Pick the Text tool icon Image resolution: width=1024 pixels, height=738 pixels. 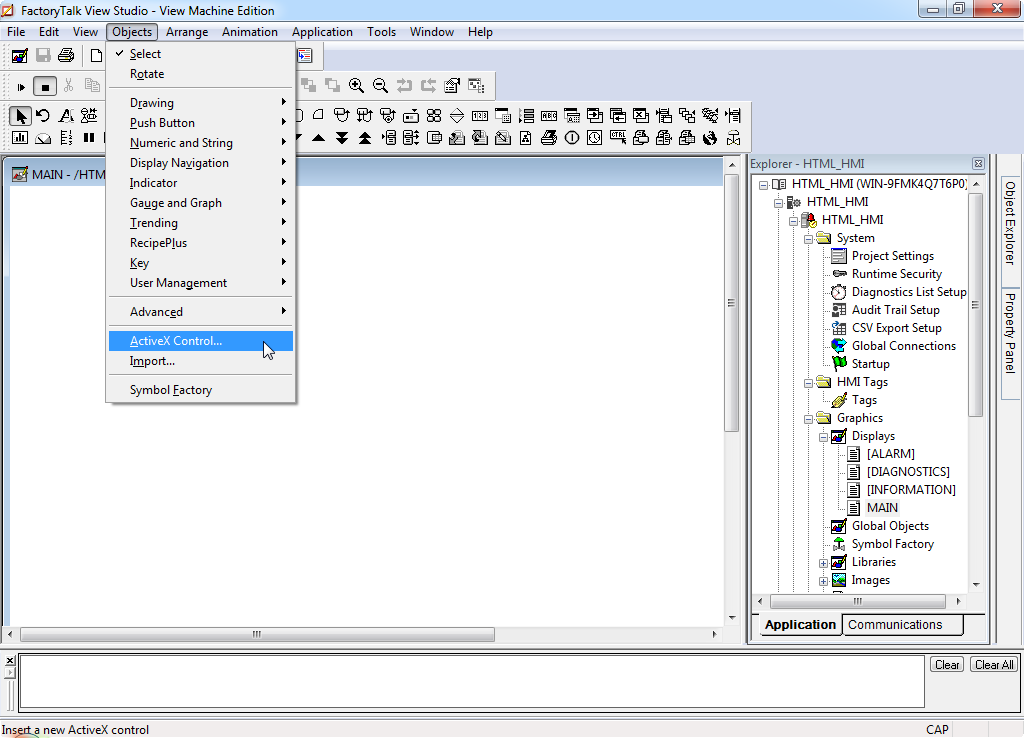(66, 116)
